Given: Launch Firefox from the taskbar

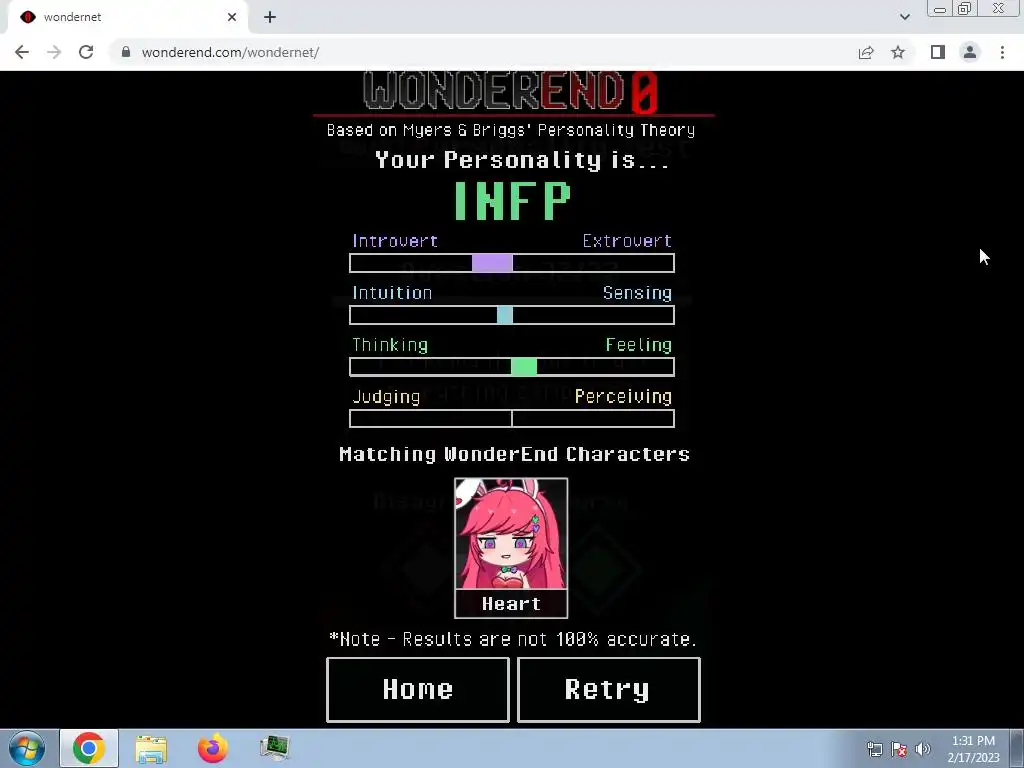Looking at the screenshot, I should pyautogui.click(x=213, y=748).
